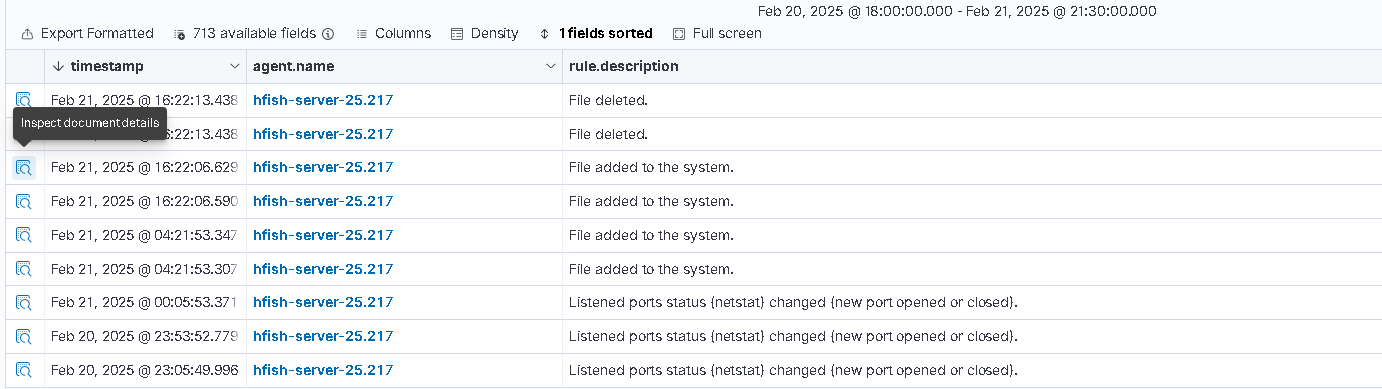Open the Density options
Image resolution: width=1382 pixels, height=389 pixels.
(484, 33)
